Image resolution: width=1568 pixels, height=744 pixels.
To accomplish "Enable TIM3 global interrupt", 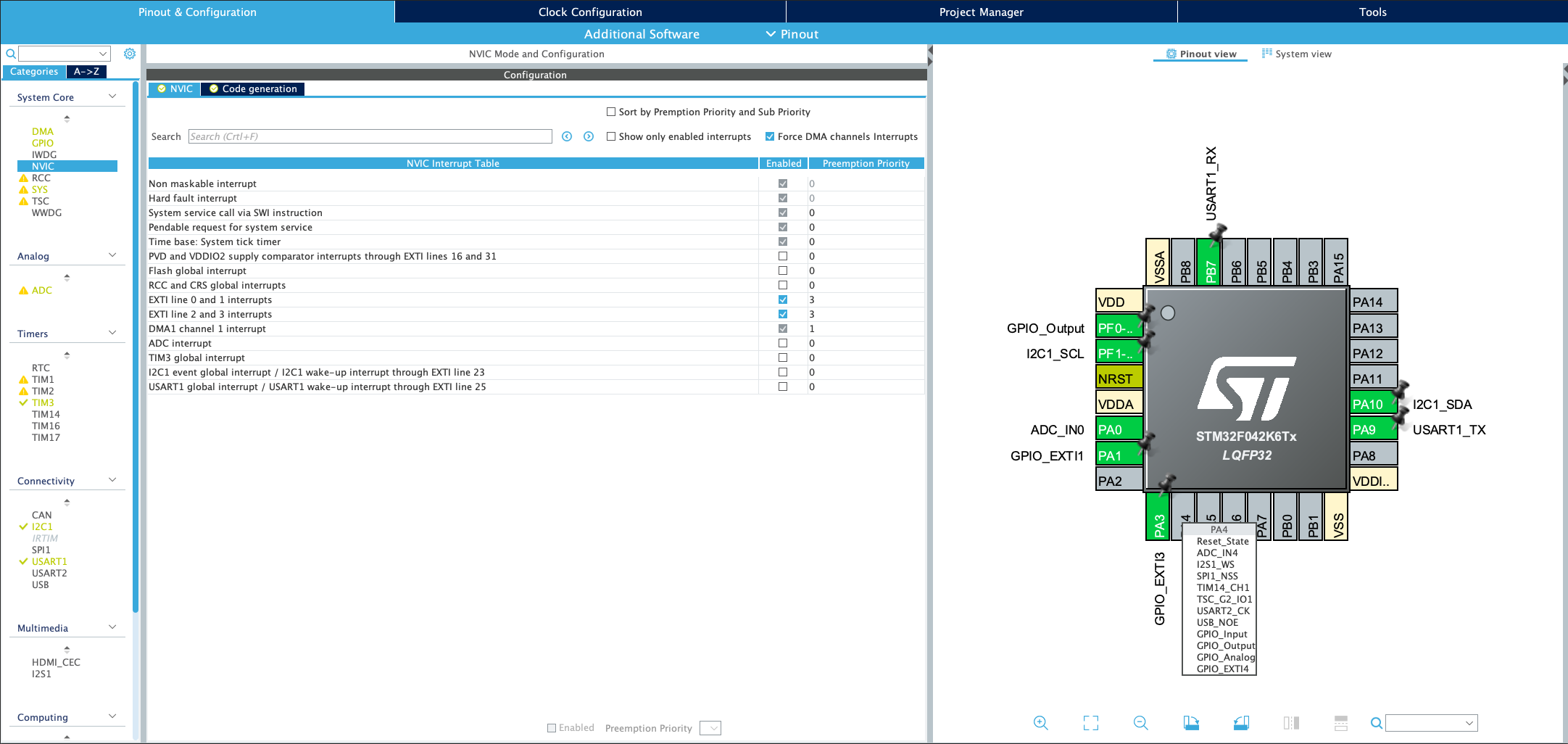I will [x=783, y=357].
